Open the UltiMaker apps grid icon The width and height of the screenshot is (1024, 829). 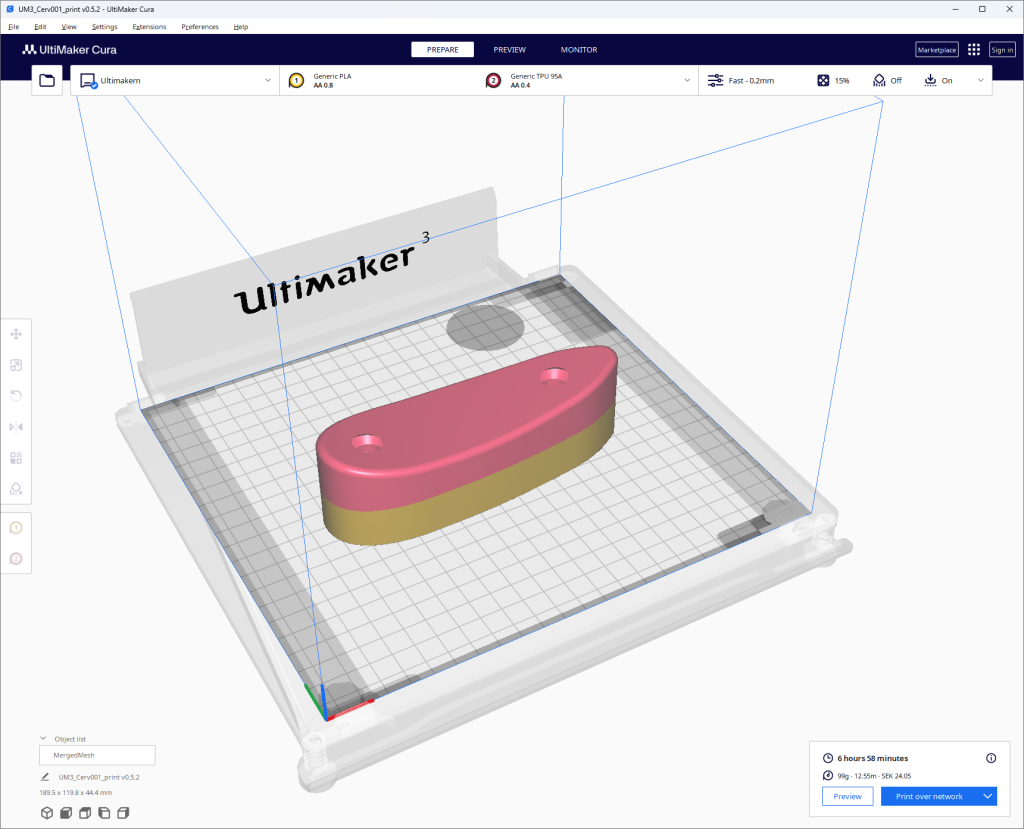tap(974, 50)
